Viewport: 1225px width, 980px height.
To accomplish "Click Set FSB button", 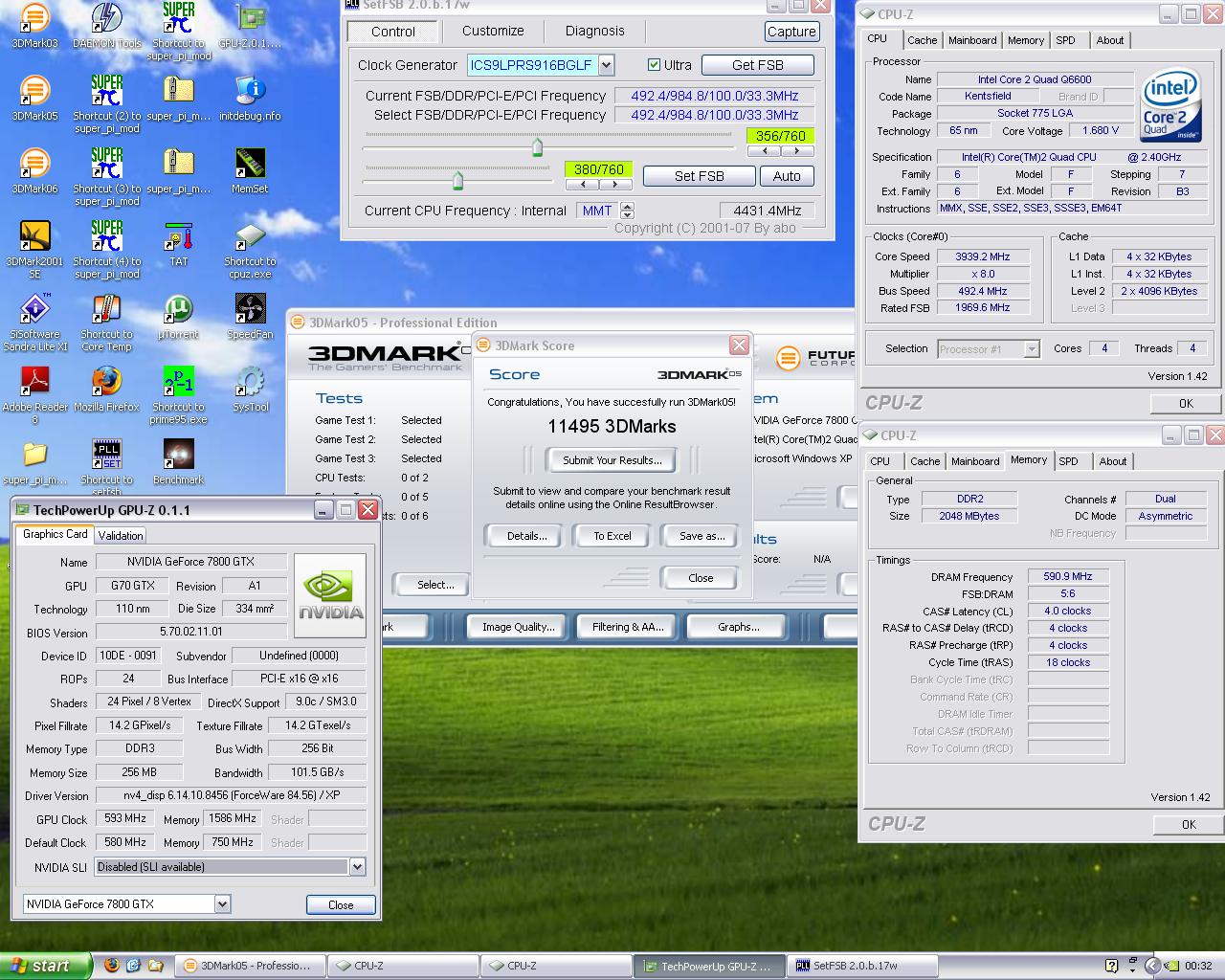I will [x=699, y=176].
